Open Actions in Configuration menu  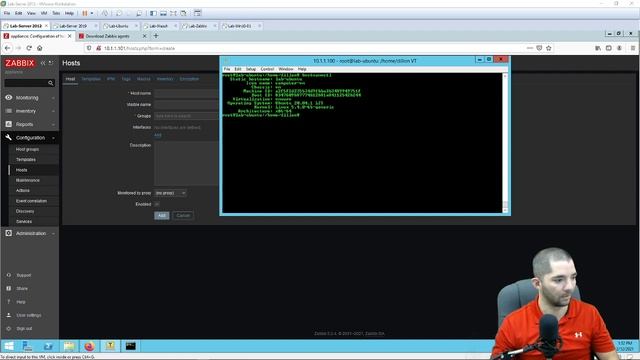(x=23, y=190)
